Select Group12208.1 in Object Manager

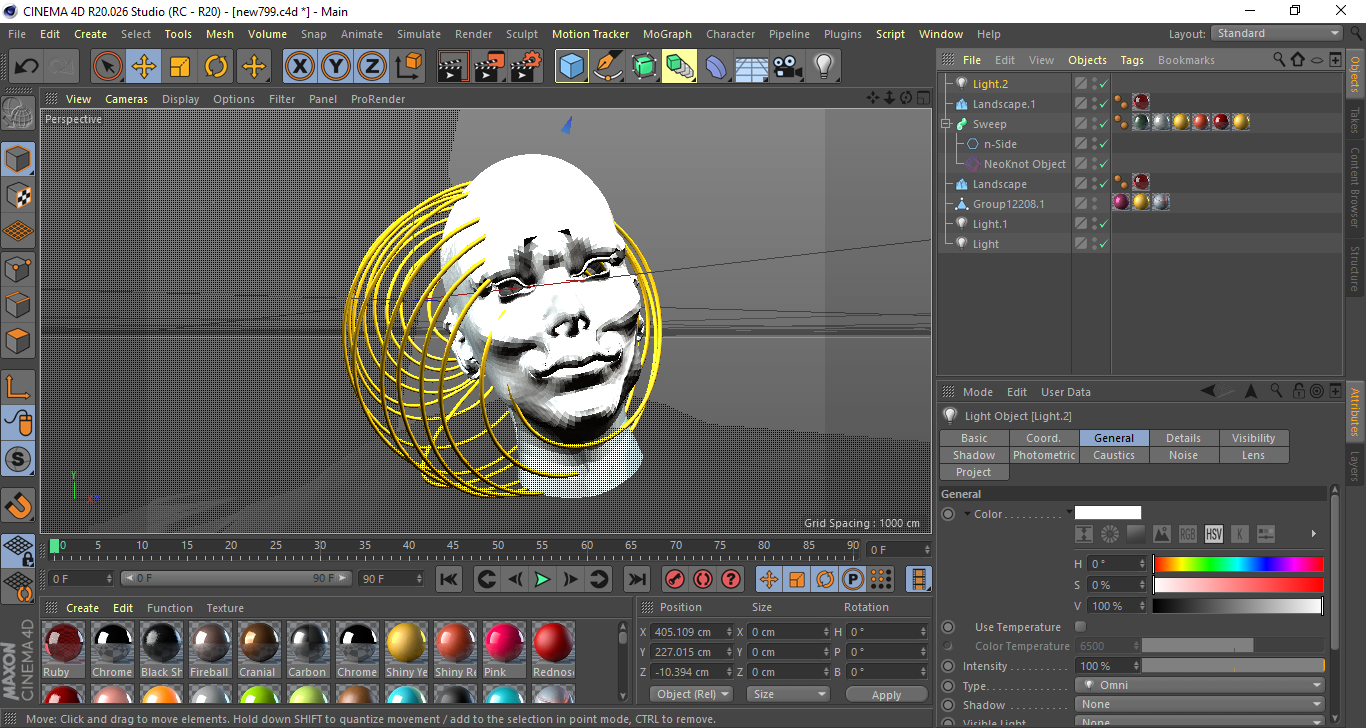(1008, 204)
